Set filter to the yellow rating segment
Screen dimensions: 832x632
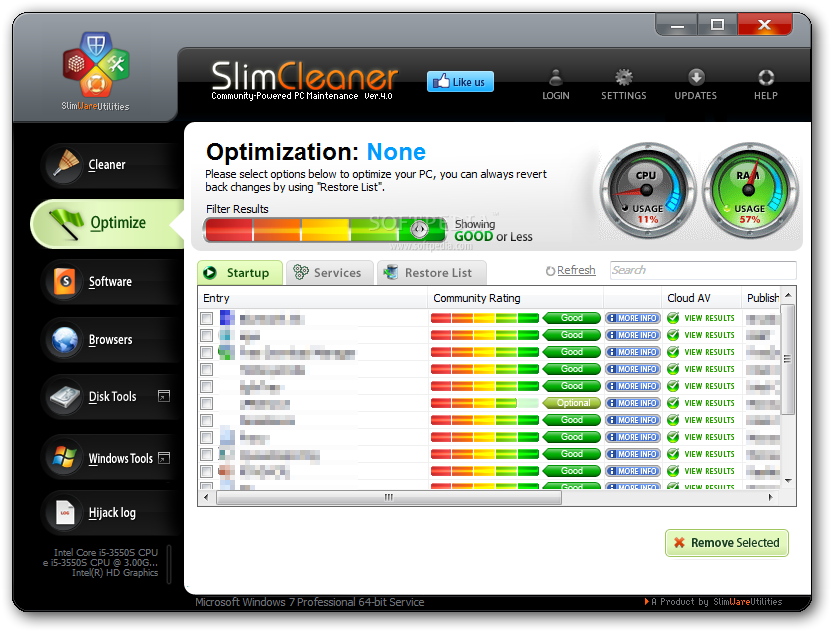(325, 230)
